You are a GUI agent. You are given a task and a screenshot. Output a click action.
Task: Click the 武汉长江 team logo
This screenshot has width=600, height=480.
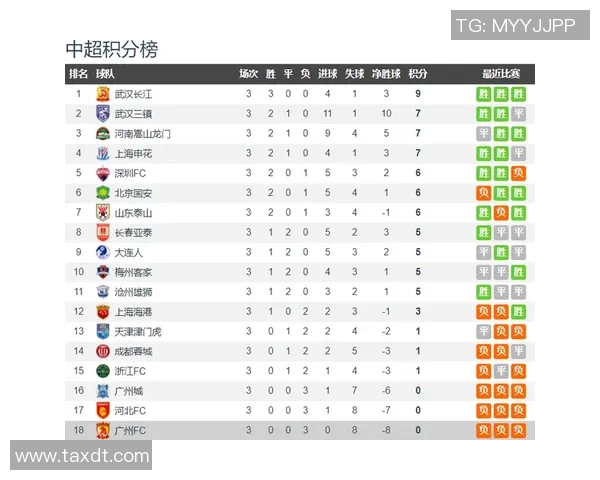pos(102,94)
